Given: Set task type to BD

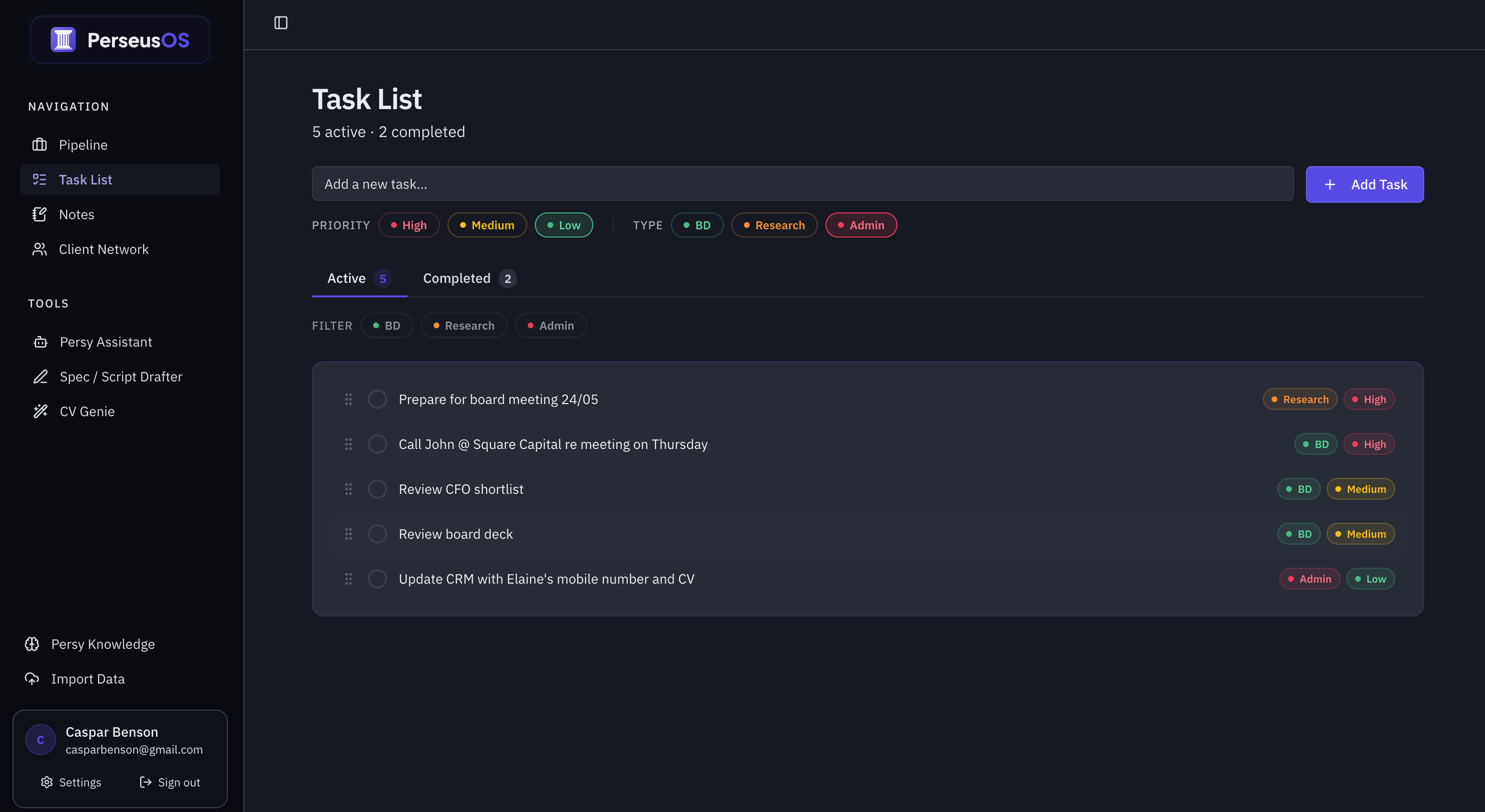Looking at the screenshot, I should 697,225.
